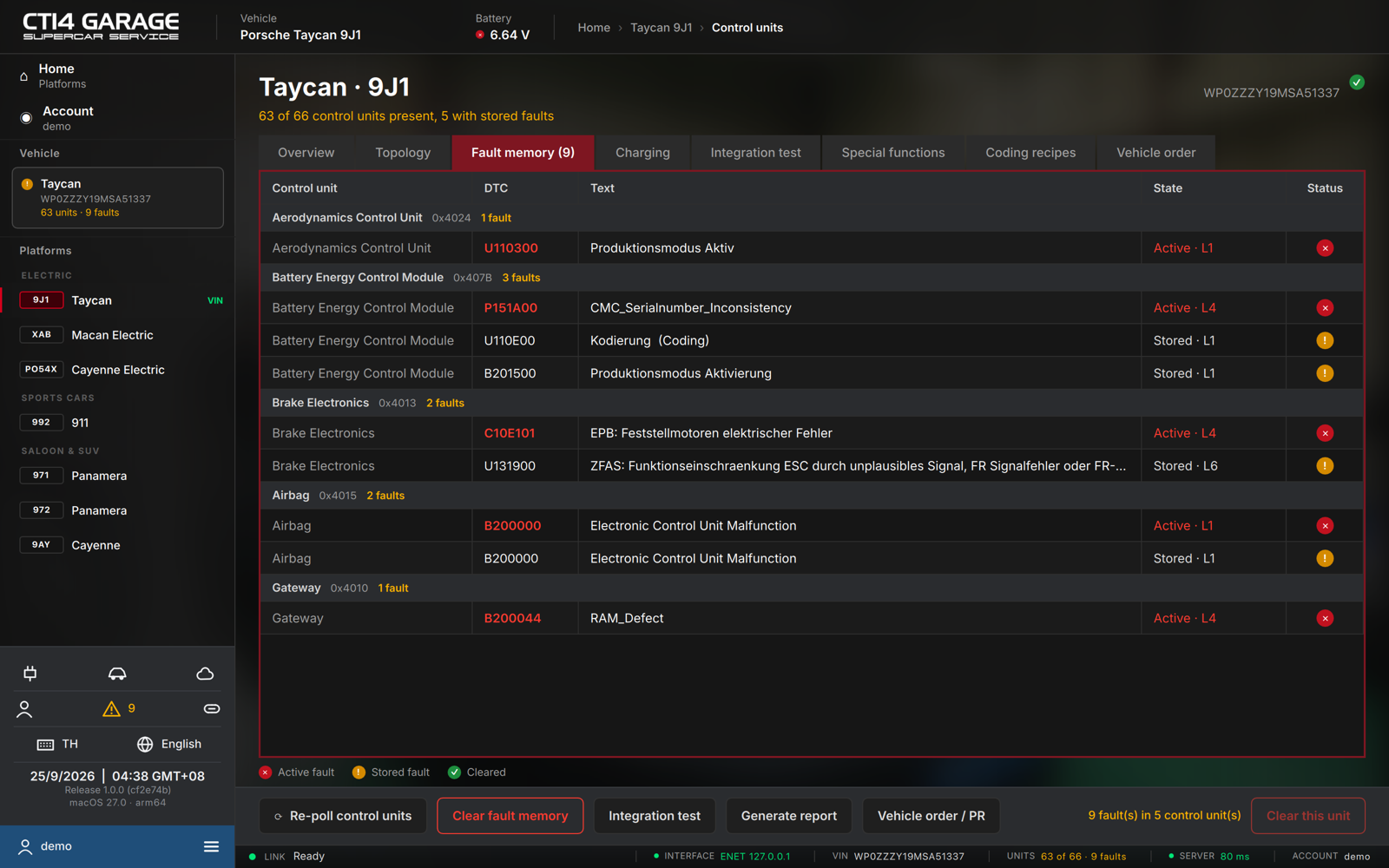Select the 992 911 platform
Image resolution: width=1389 pixels, height=868 pixels.
118,423
